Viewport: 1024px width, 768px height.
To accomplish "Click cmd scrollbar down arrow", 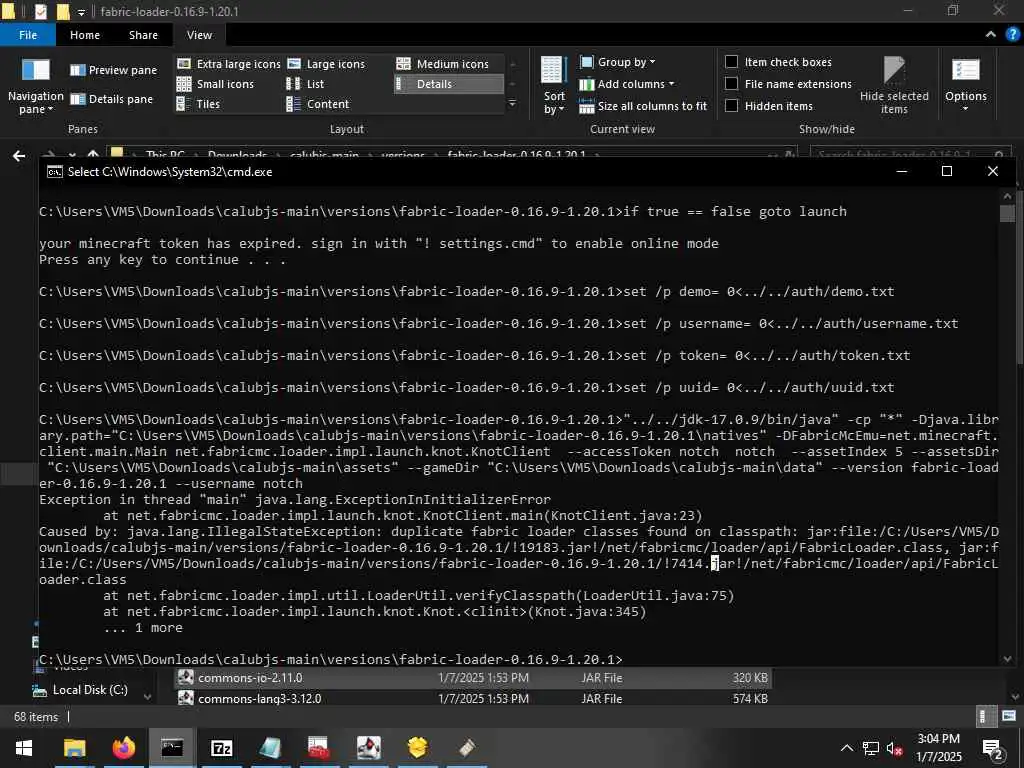I will (x=1007, y=658).
